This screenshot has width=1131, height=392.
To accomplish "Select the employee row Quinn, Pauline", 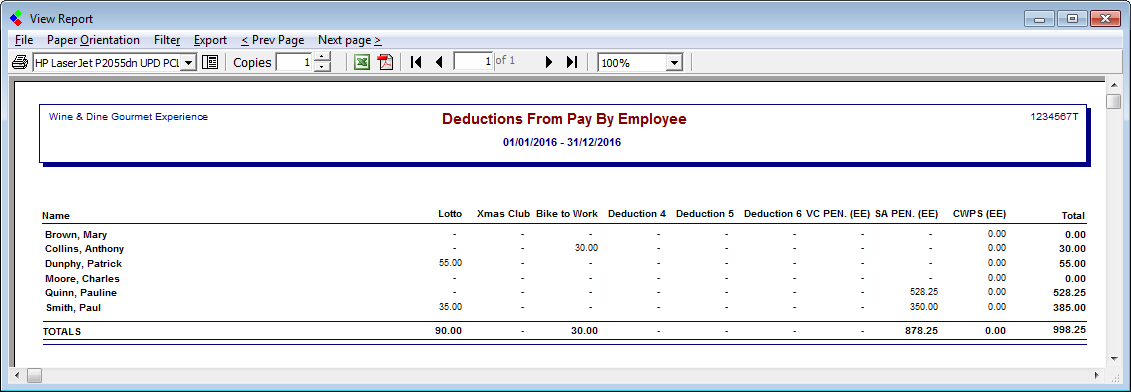I will [564, 292].
